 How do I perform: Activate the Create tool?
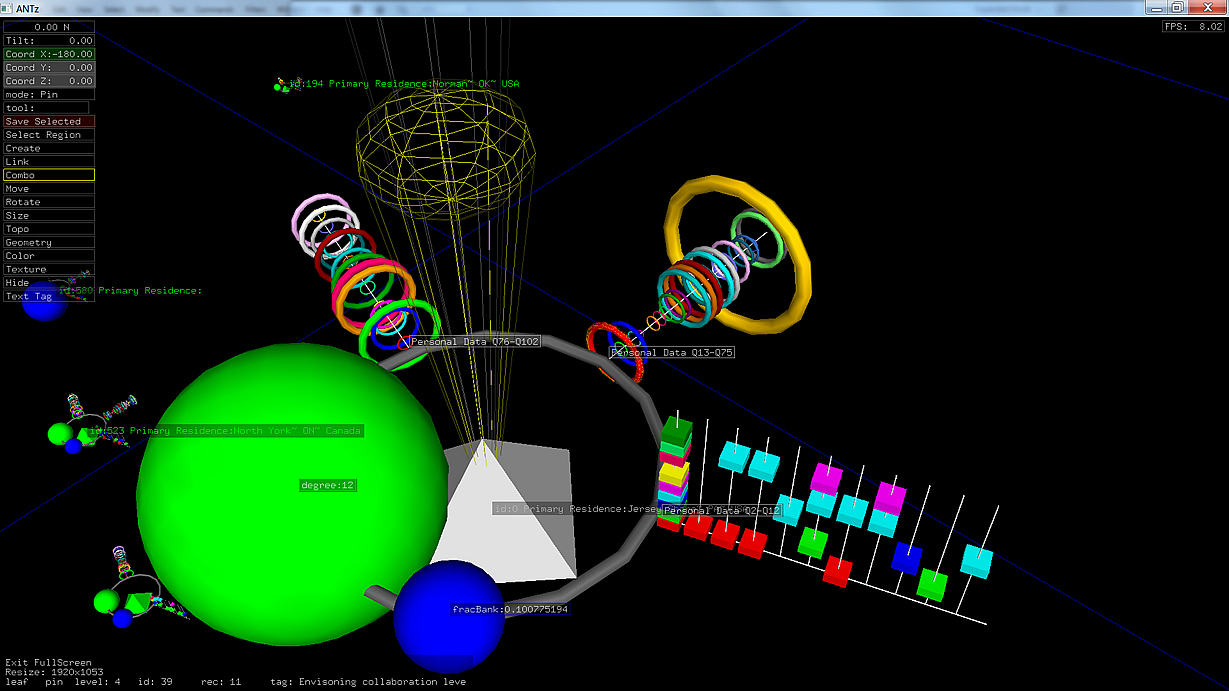click(49, 148)
